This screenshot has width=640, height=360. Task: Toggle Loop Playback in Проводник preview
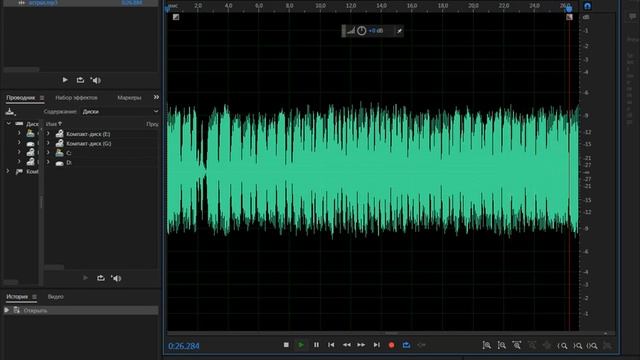pos(101,278)
